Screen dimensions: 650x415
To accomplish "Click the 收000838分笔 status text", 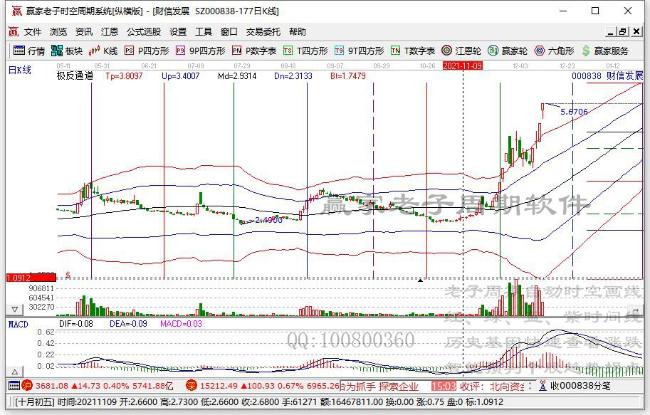I will 580,386.
